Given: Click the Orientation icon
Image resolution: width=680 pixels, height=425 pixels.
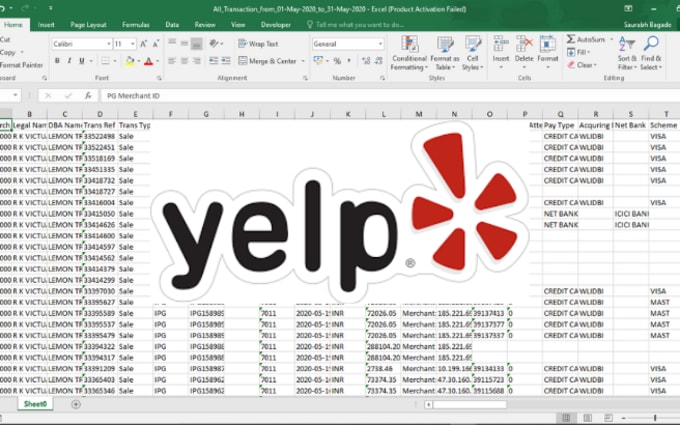Looking at the screenshot, I should 214,43.
